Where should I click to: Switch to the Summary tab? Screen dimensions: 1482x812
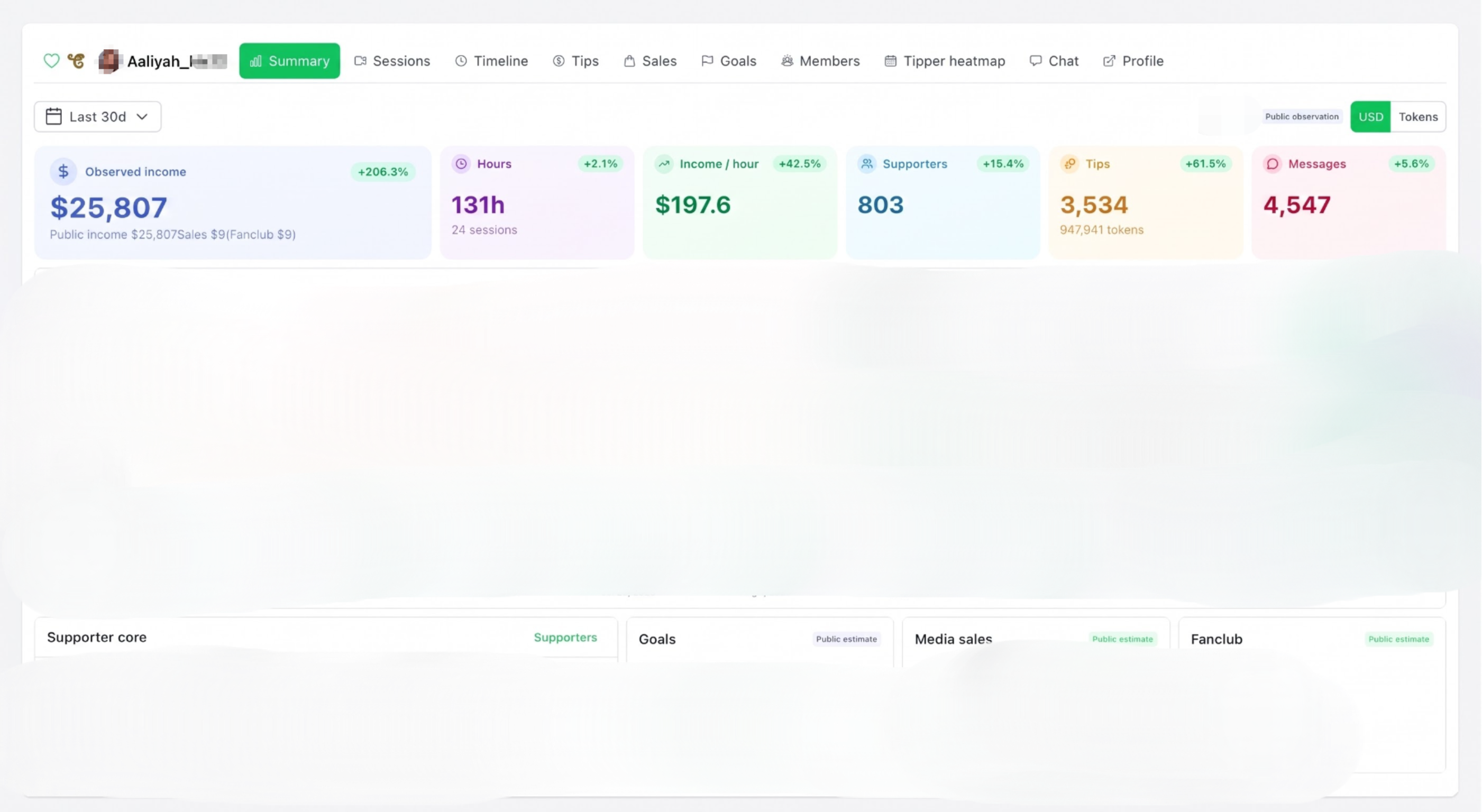coord(289,60)
